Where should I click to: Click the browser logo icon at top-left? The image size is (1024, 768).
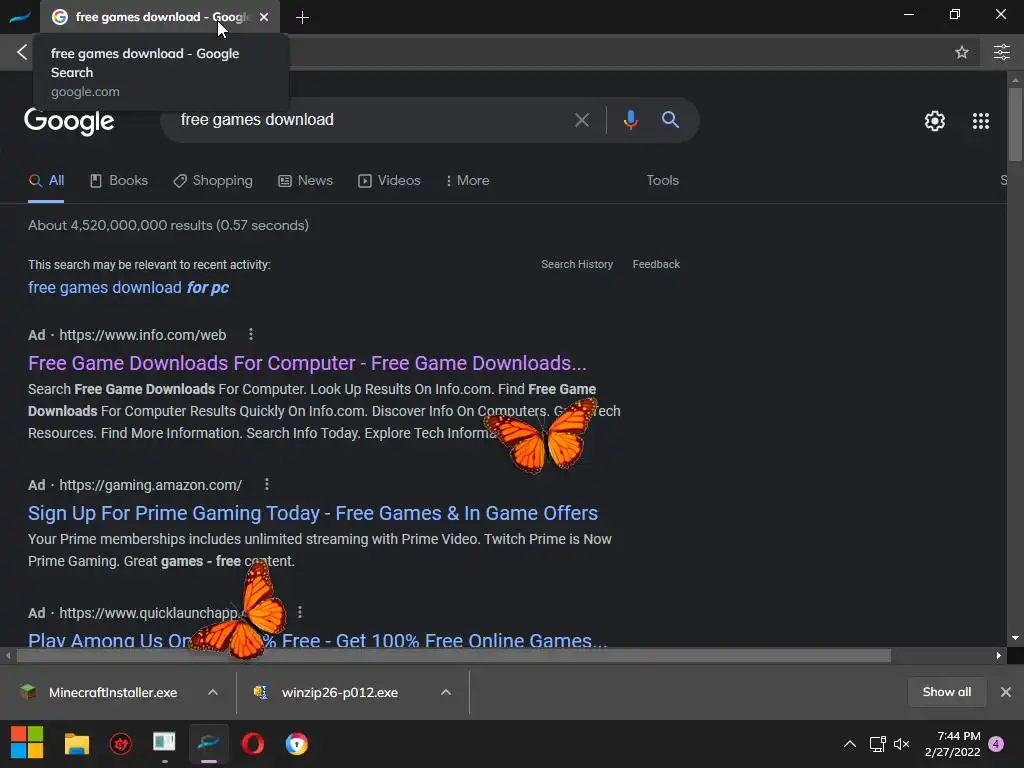20,17
